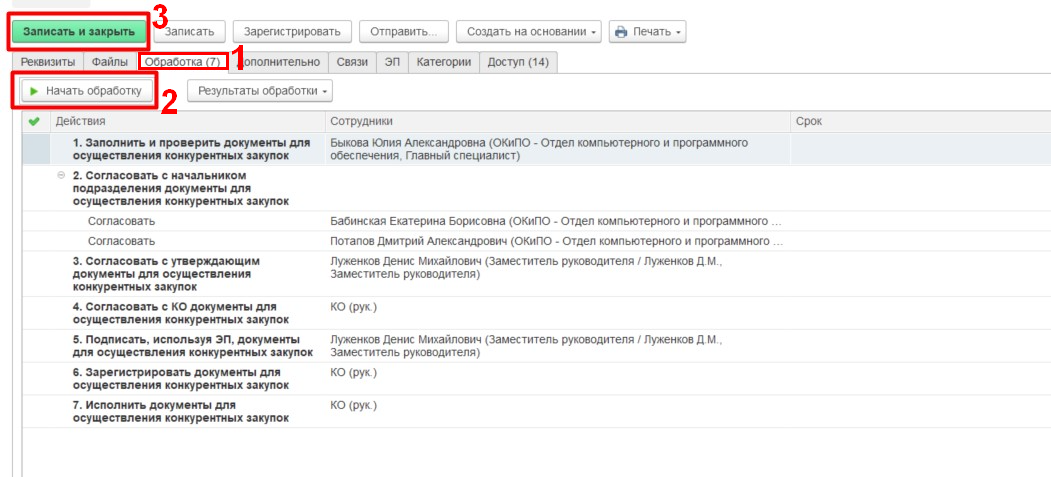Go to the Связи tab
This screenshot has height=477, width=1051.
click(352, 62)
